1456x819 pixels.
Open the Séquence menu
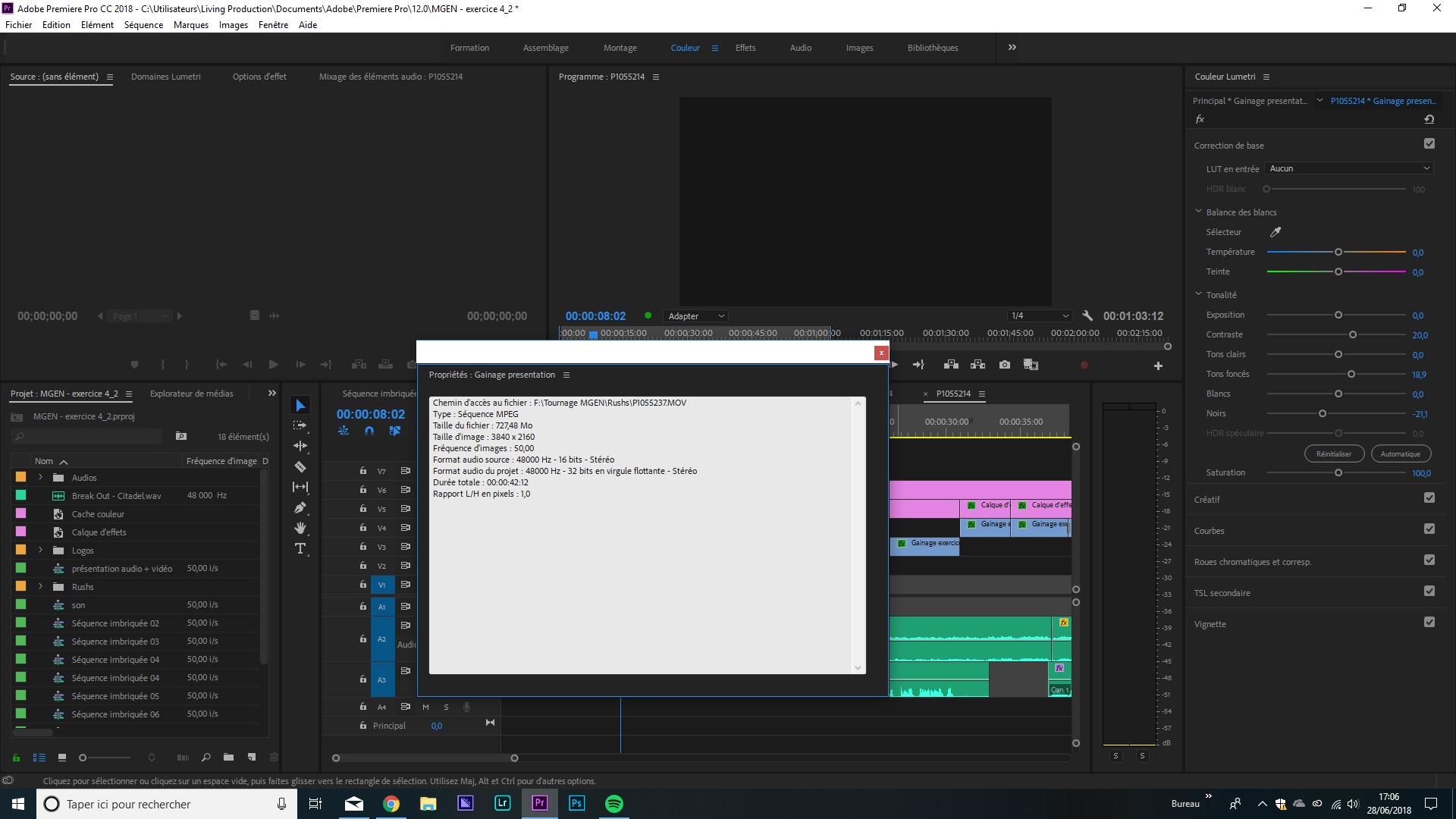[x=143, y=25]
